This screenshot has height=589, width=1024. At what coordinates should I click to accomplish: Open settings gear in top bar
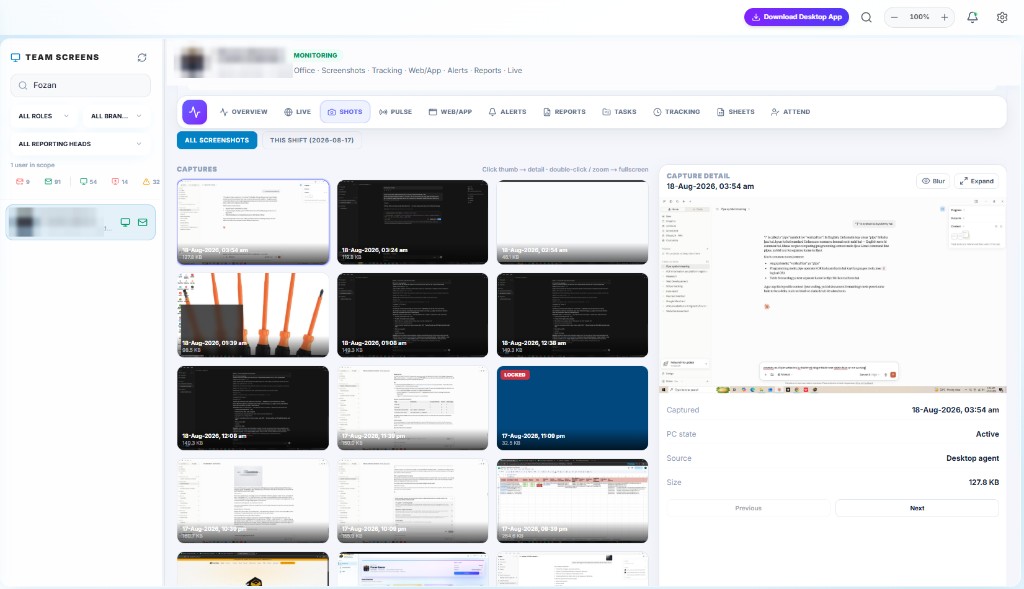click(x=1002, y=18)
